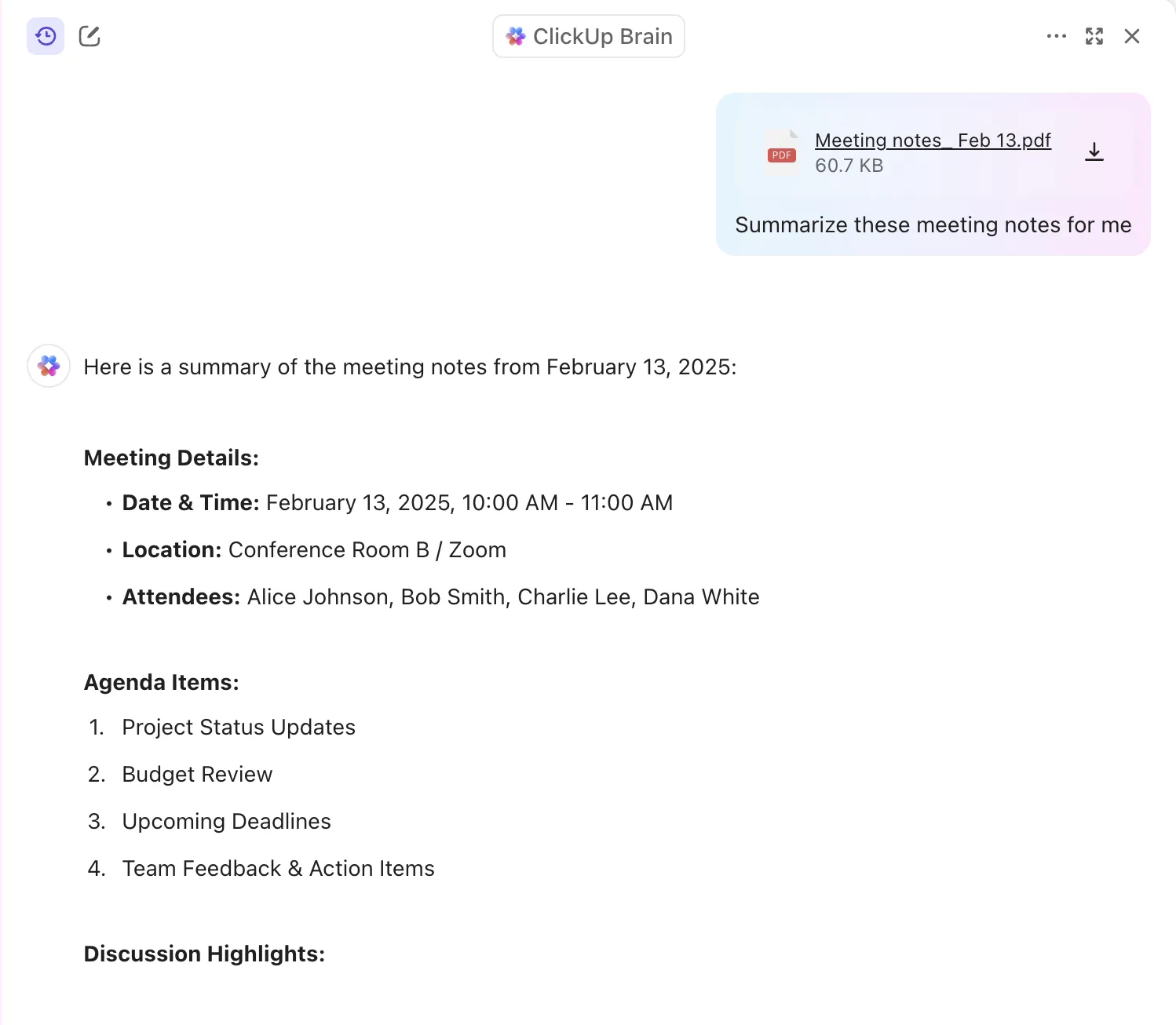The image size is (1176, 1025).
Task: Click the ClickUp Brain title button
Action: (x=589, y=36)
